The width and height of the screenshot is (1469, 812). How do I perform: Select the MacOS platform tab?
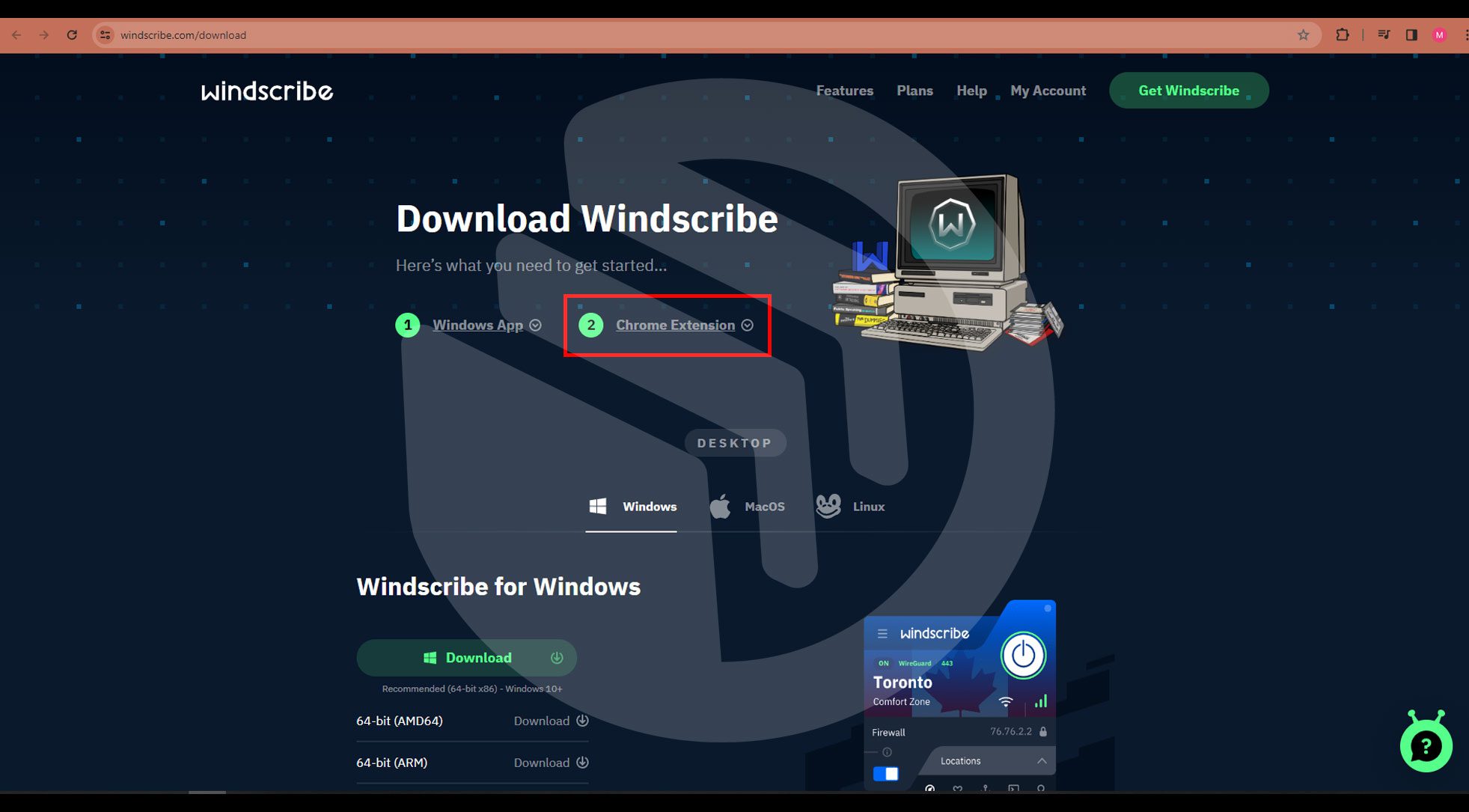(747, 507)
